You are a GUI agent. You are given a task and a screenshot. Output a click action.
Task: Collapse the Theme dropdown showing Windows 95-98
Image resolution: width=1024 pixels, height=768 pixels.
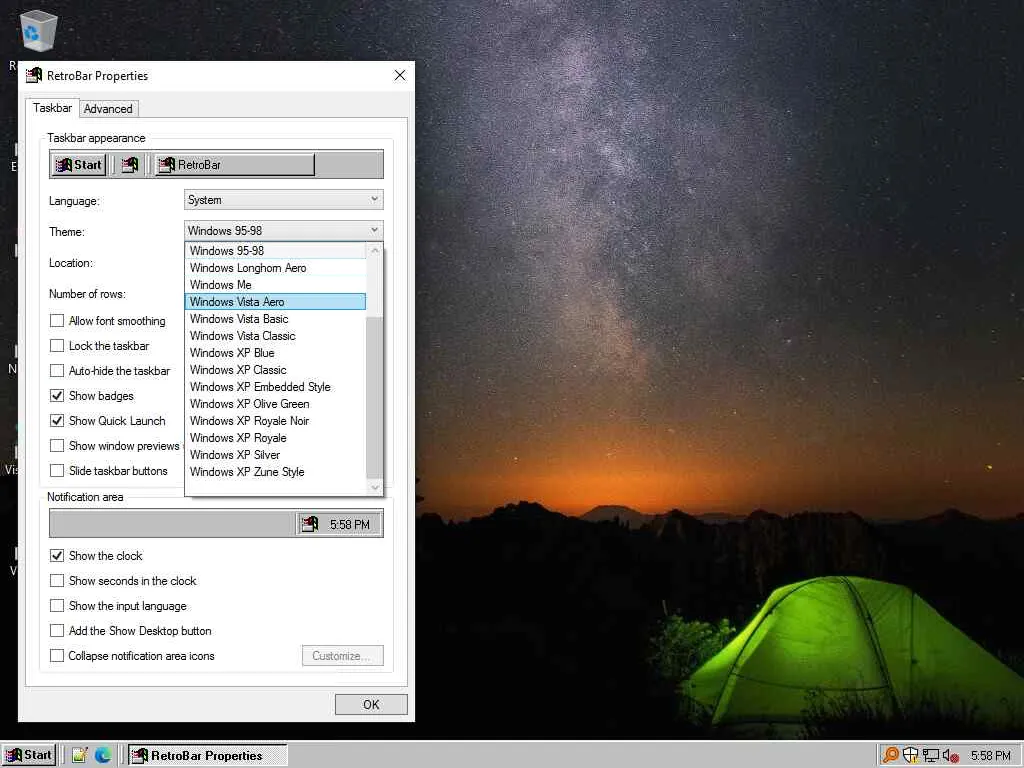click(283, 231)
